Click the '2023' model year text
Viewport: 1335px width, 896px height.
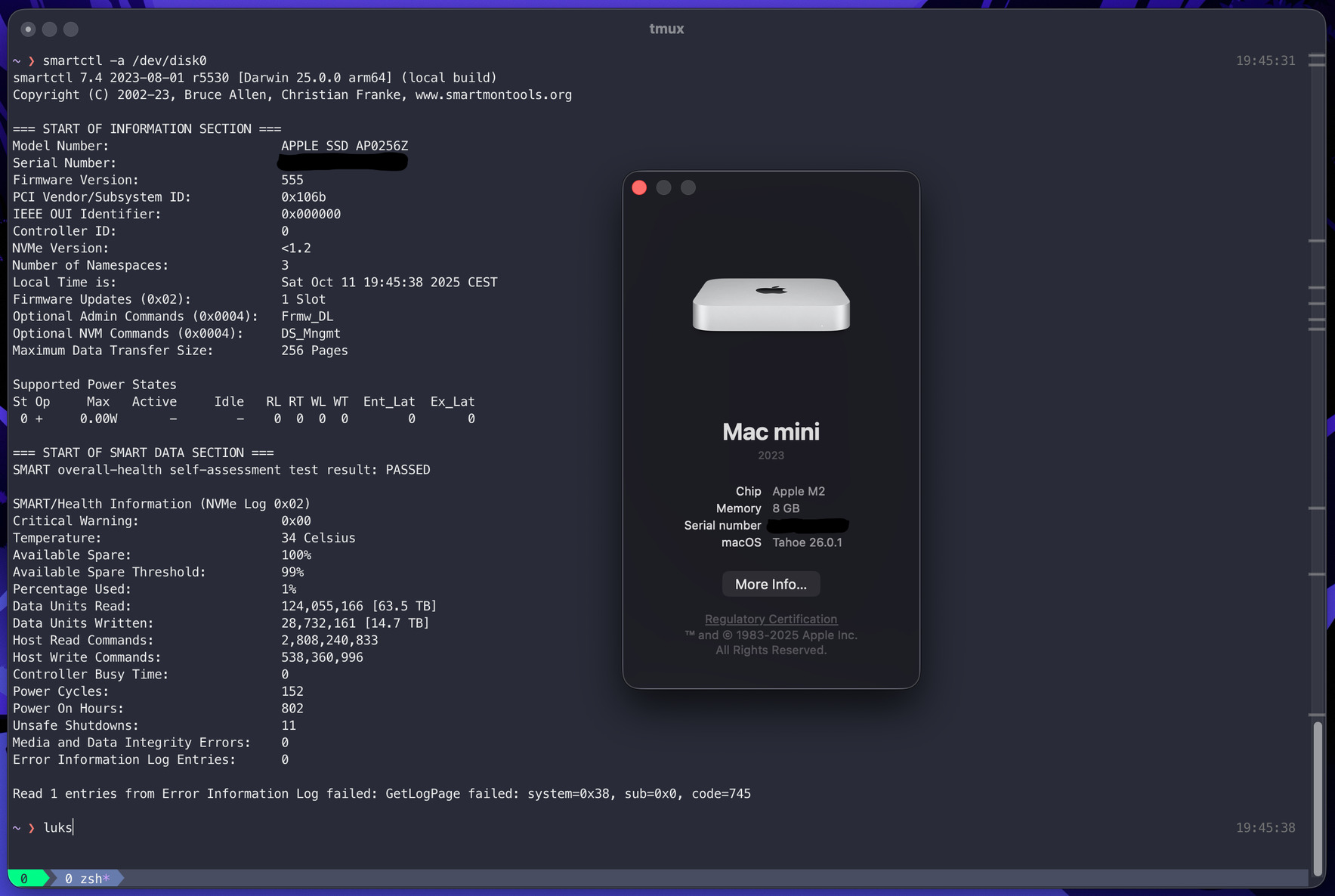[x=771, y=456]
